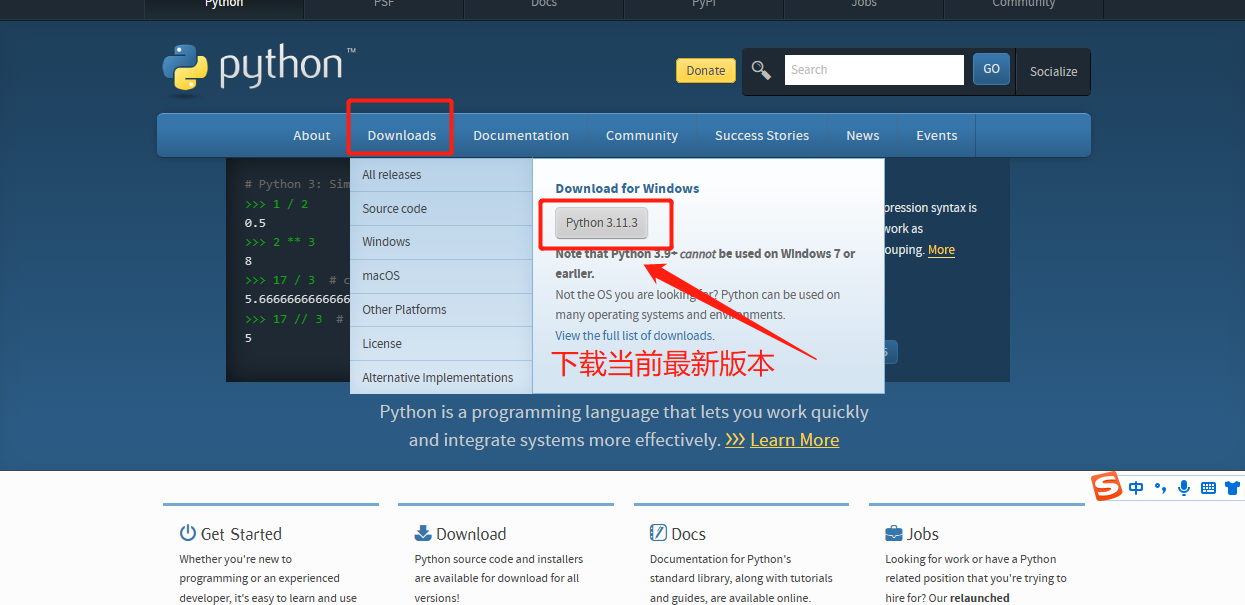Click the Learn More link
Image resolution: width=1245 pixels, height=605 pixels.
tap(794, 440)
